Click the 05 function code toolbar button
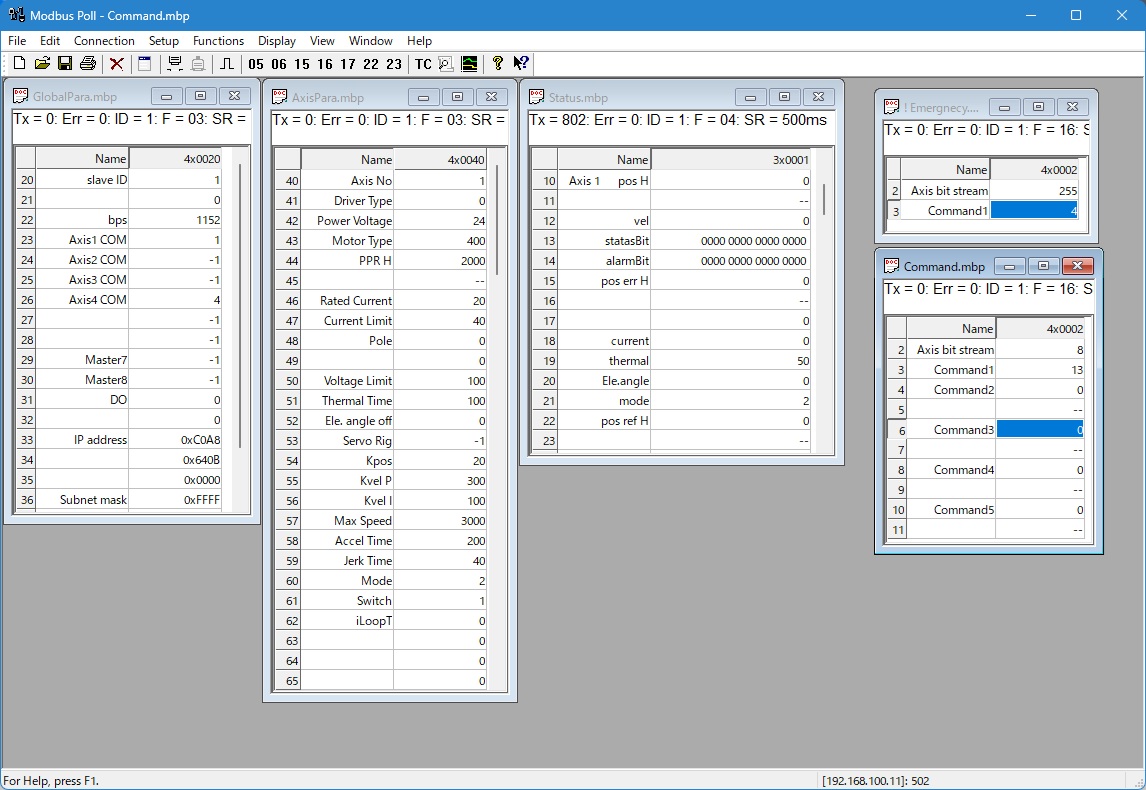1146x790 pixels. click(x=256, y=64)
